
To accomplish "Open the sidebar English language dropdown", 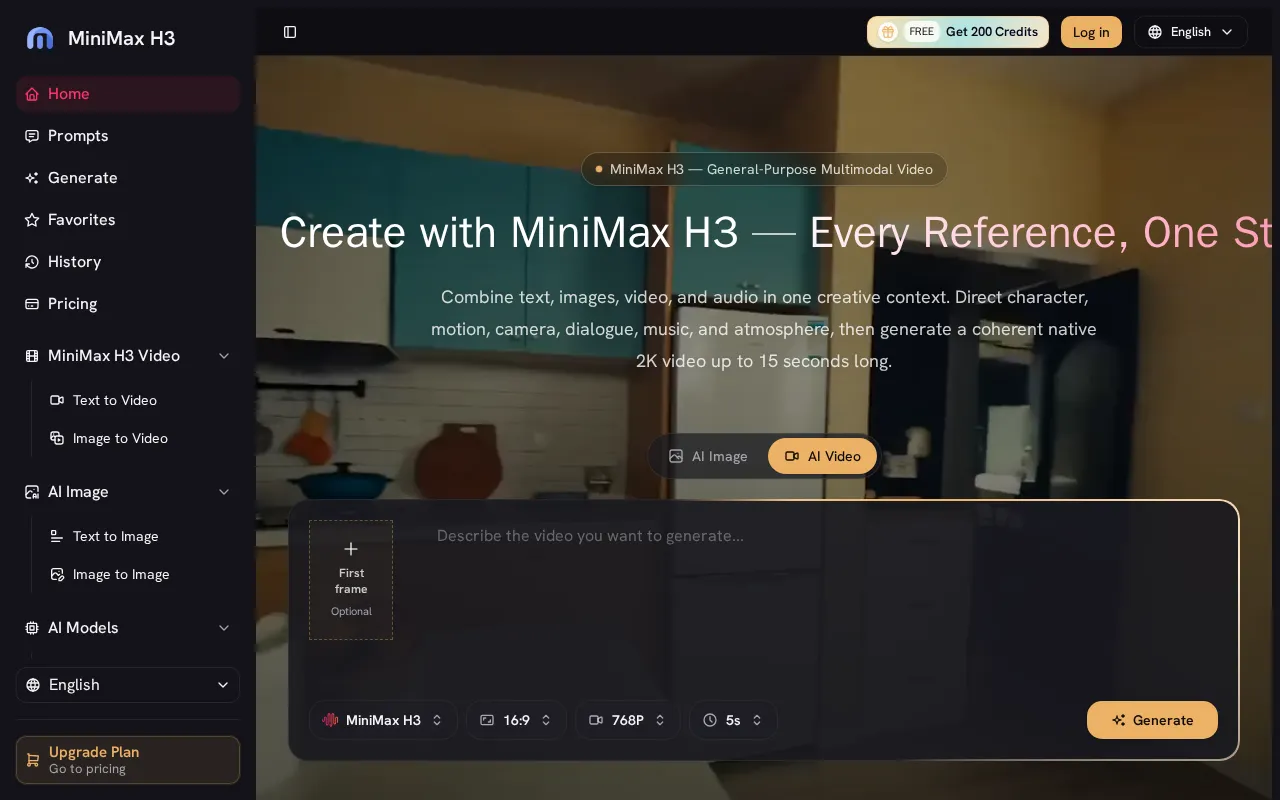I will coord(128,685).
